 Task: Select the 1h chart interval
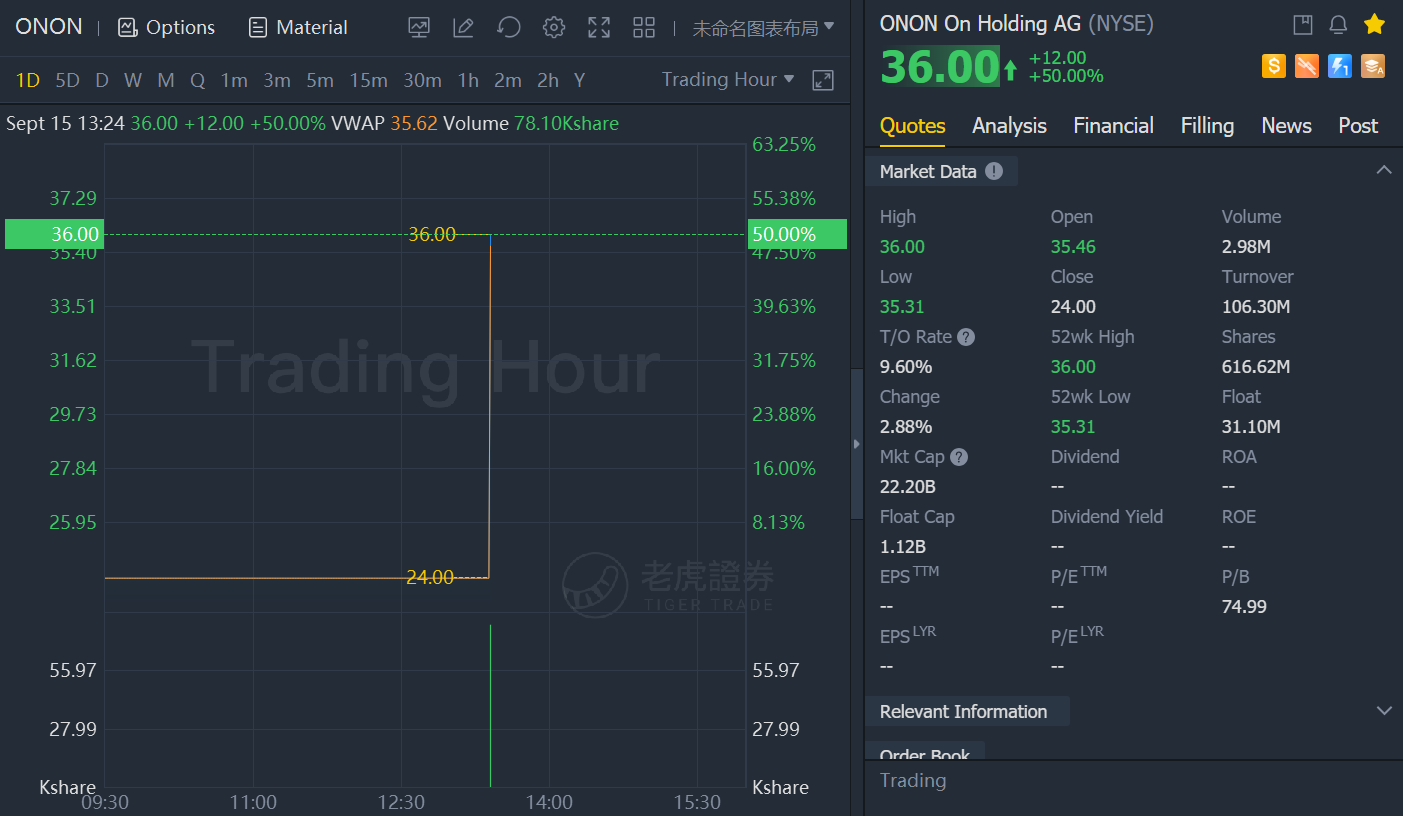tap(468, 80)
